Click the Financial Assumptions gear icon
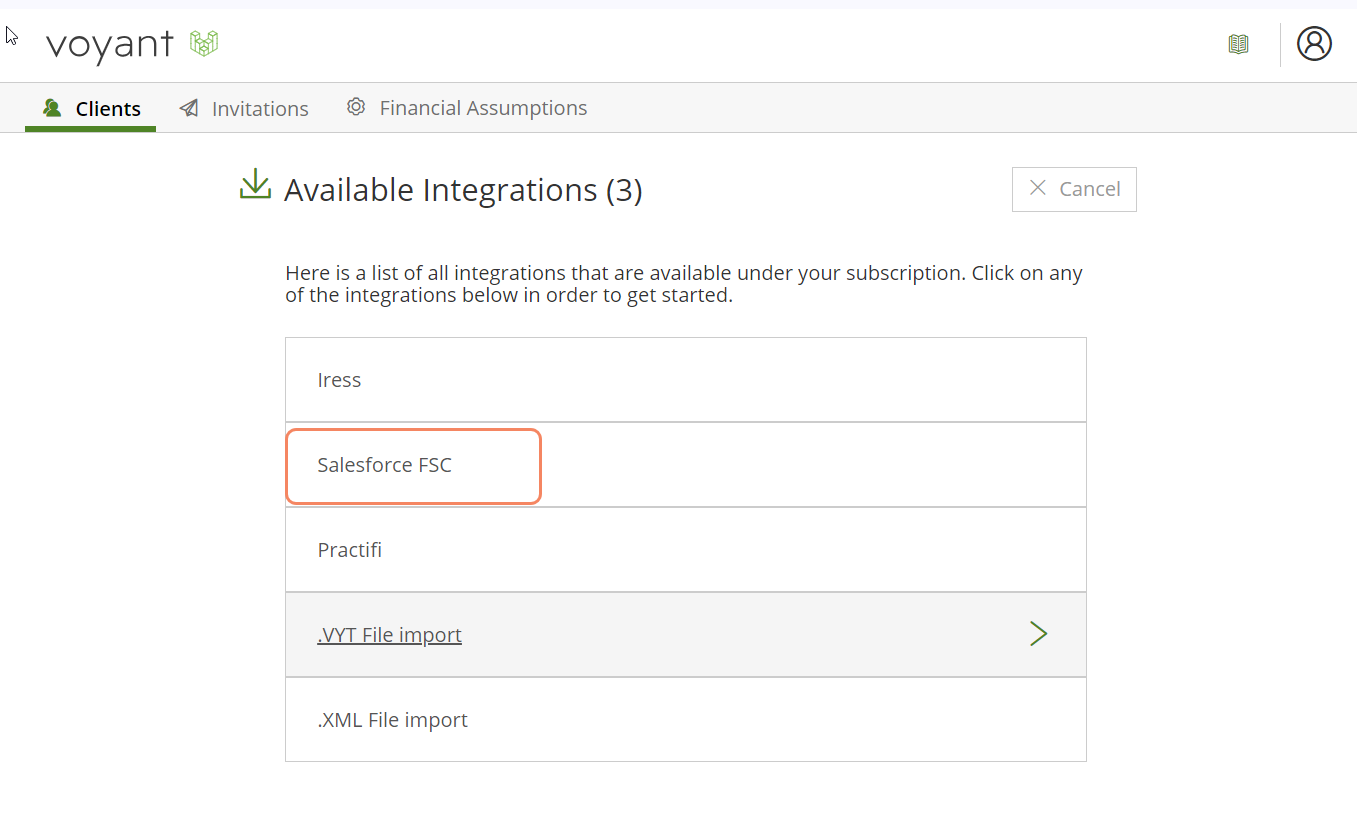Screen dimensions: 1357x819 355,107
